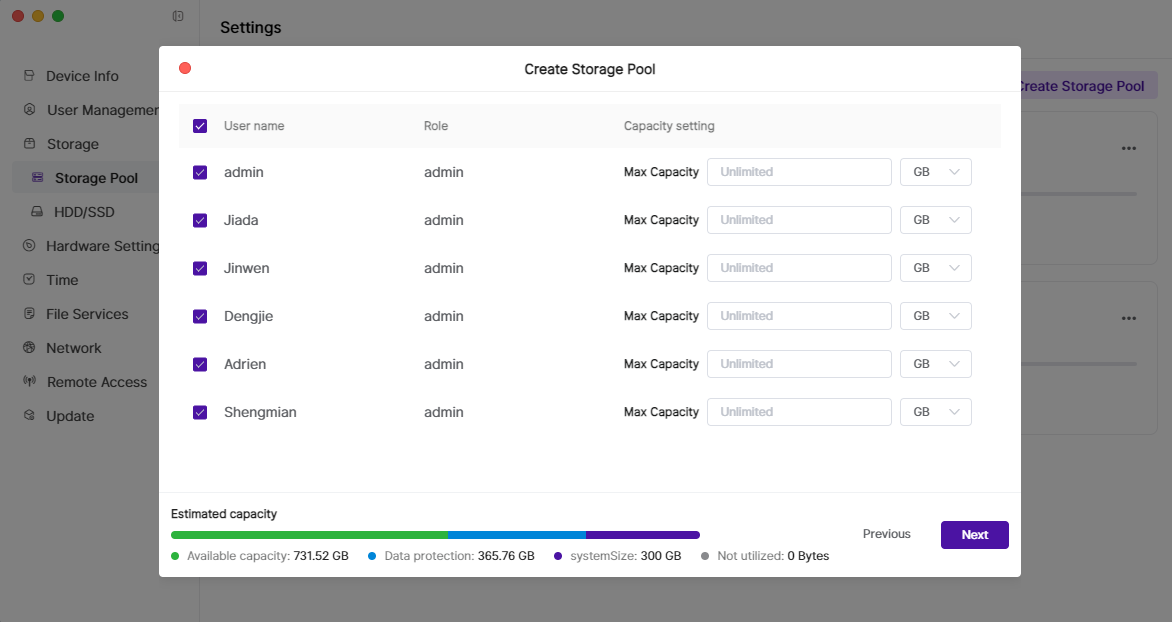Click the User Management sidebar icon
Screen dimensions: 1172x622
click(x=29, y=109)
